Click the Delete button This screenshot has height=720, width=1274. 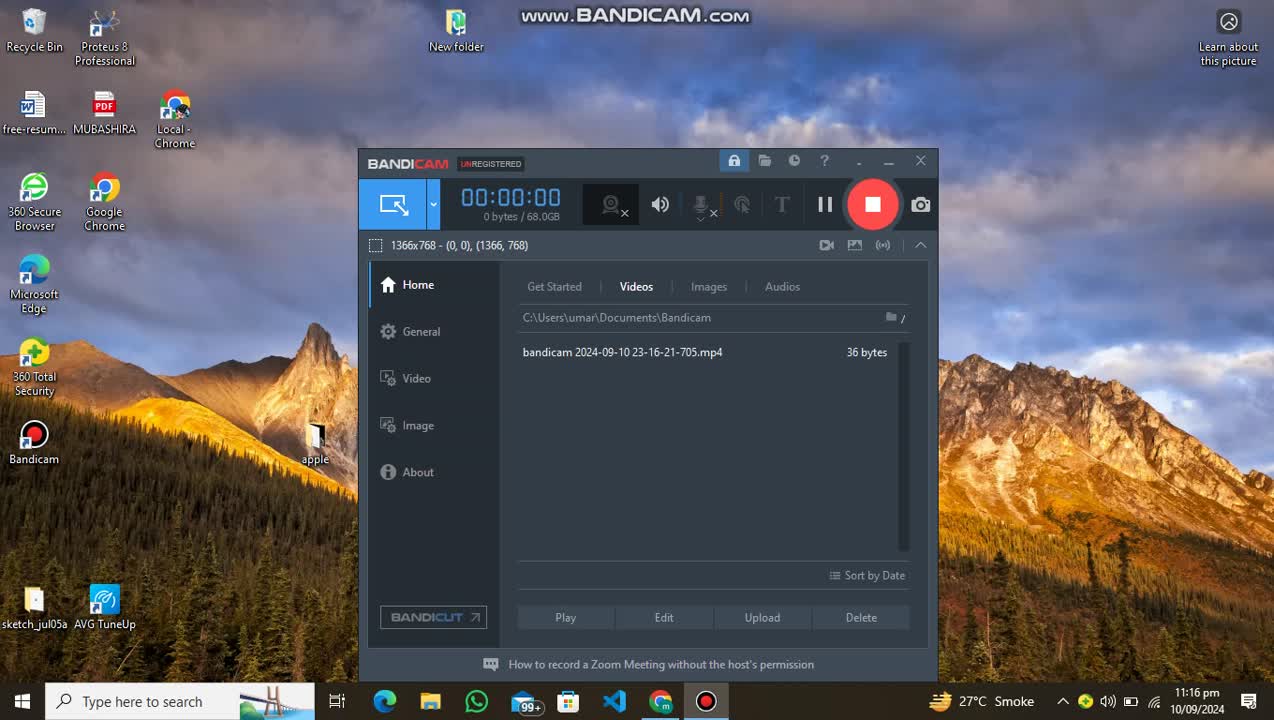(861, 618)
